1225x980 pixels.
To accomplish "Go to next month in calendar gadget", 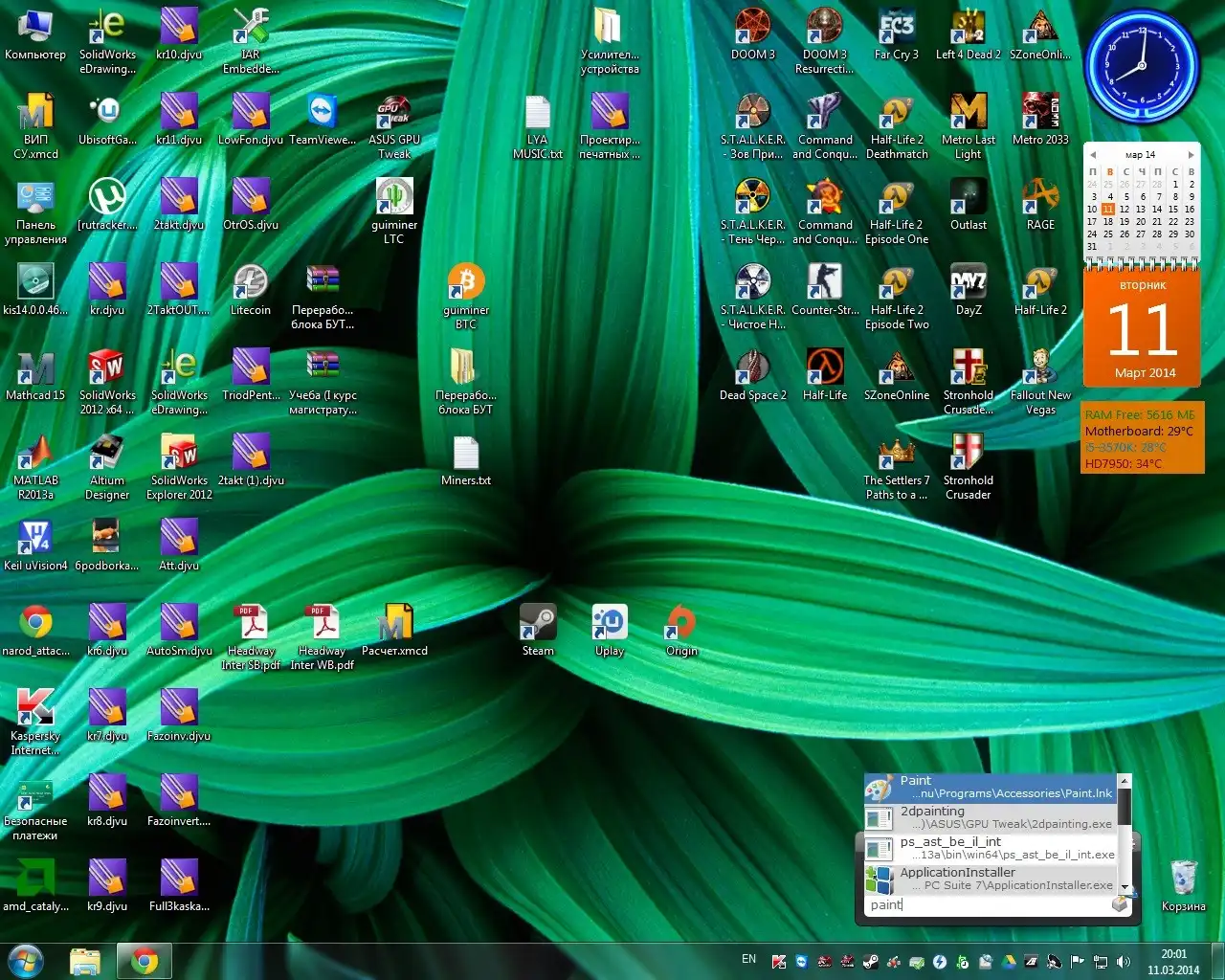I will point(1191,154).
